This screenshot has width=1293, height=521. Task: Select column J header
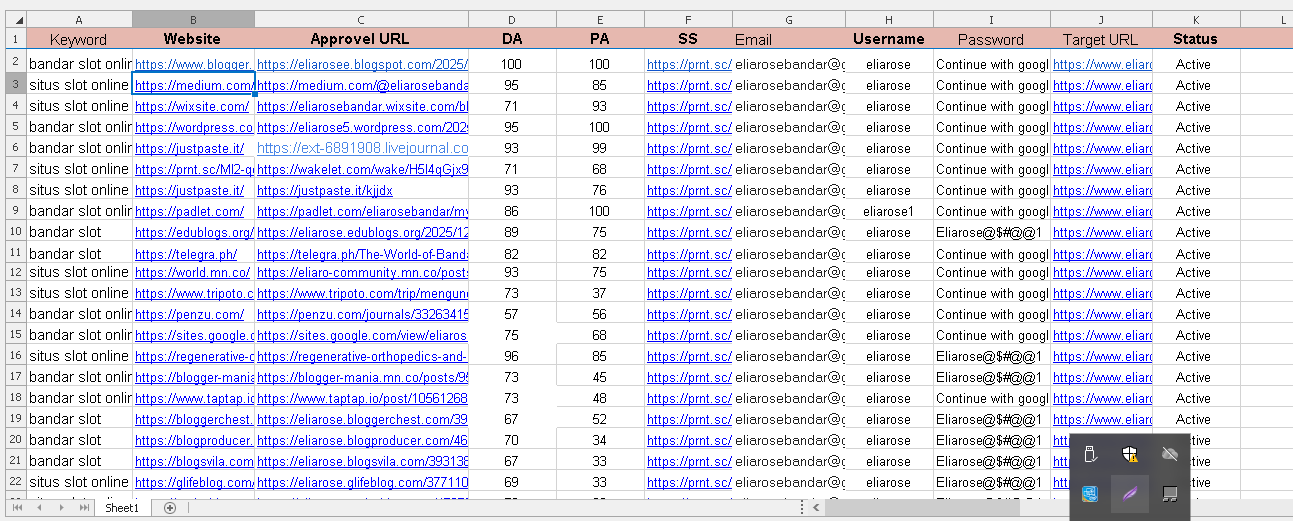pos(1101,20)
